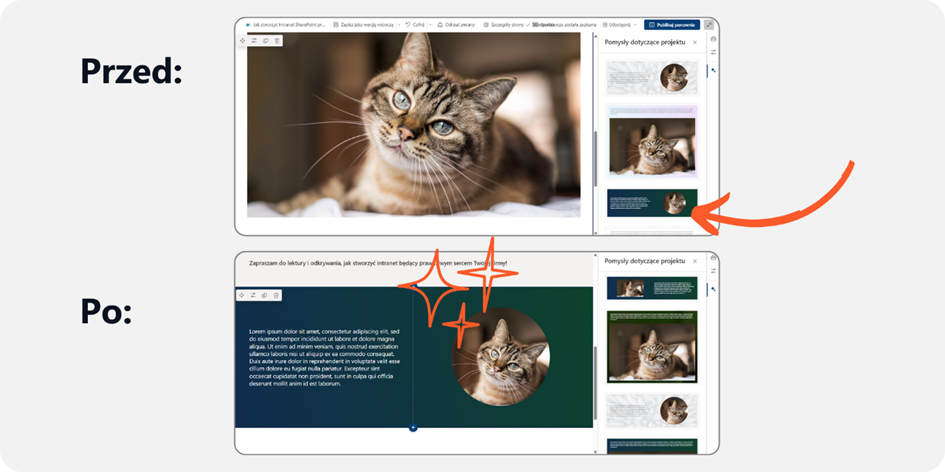Select the pastel gradient large-image design idea in Przed
The image size is (945, 472).
coord(651,142)
